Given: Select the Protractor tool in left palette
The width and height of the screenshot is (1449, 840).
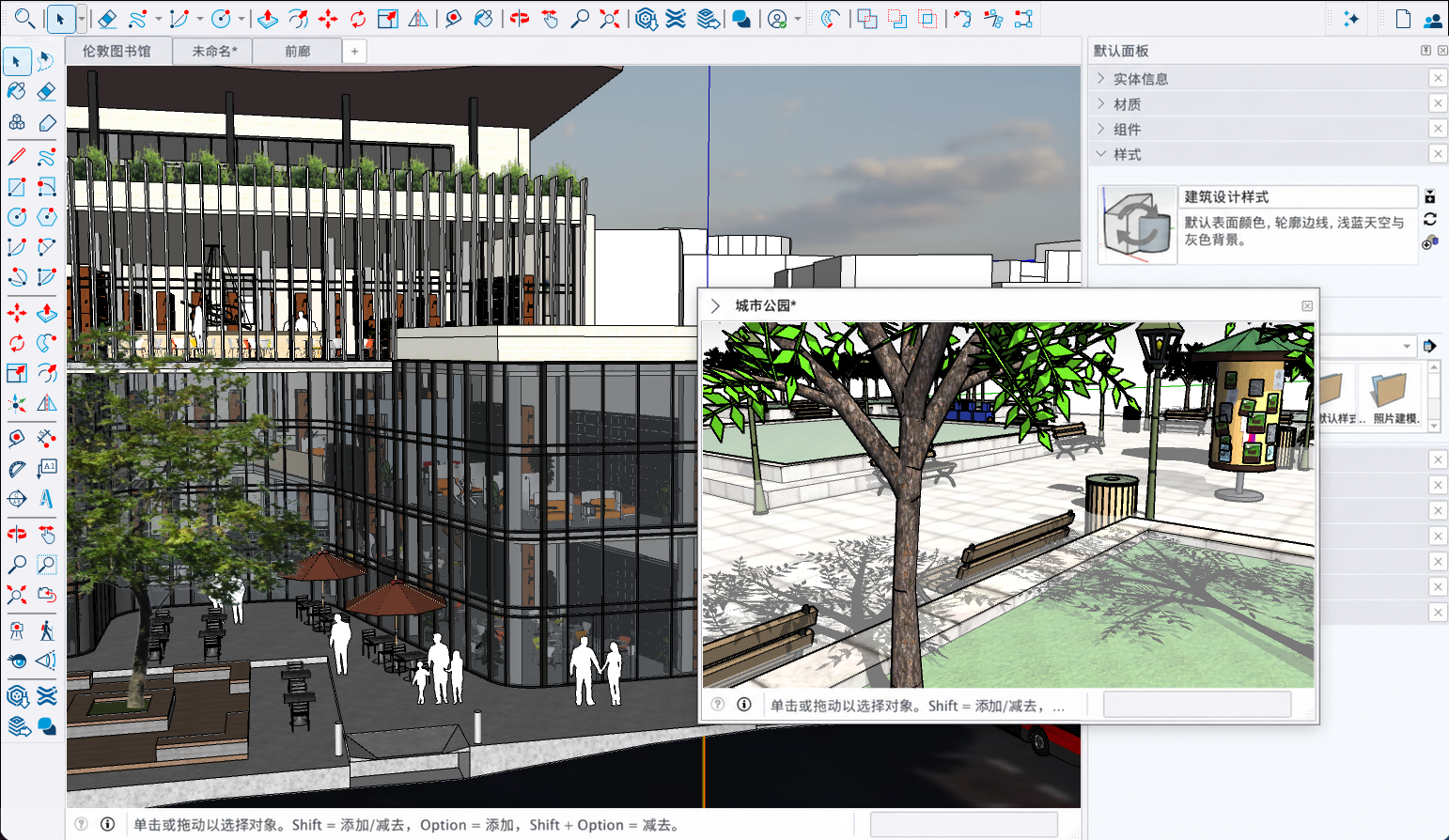Looking at the screenshot, I should tap(17, 469).
